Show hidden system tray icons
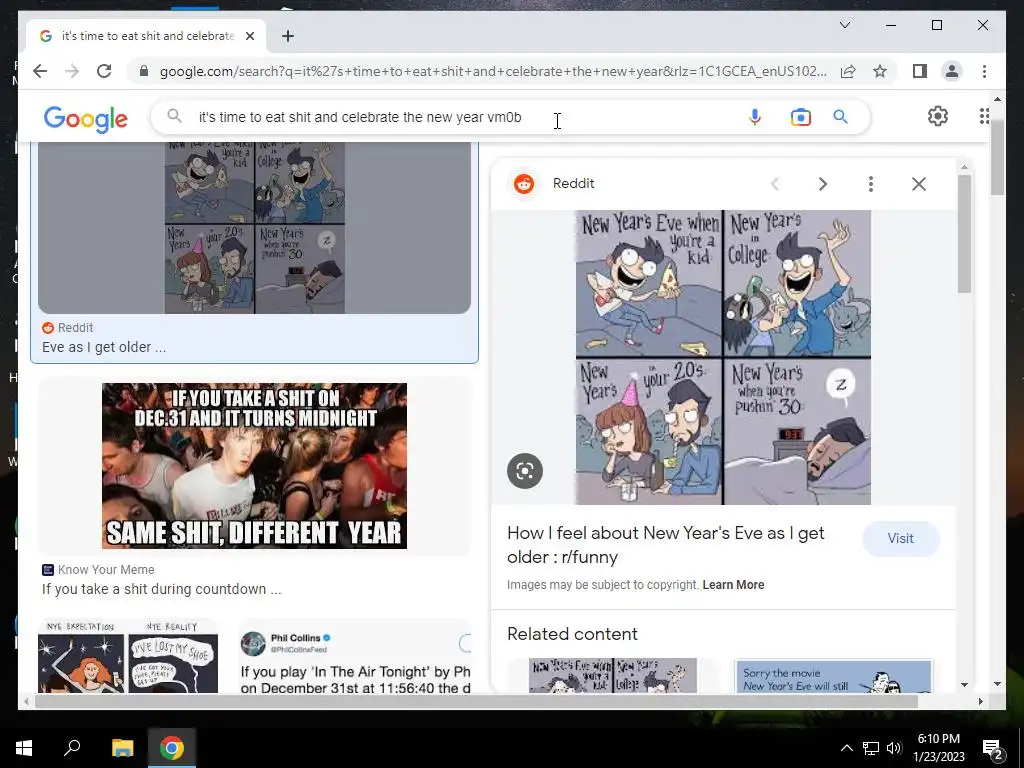This screenshot has width=1024, height=768. (846, 748)
